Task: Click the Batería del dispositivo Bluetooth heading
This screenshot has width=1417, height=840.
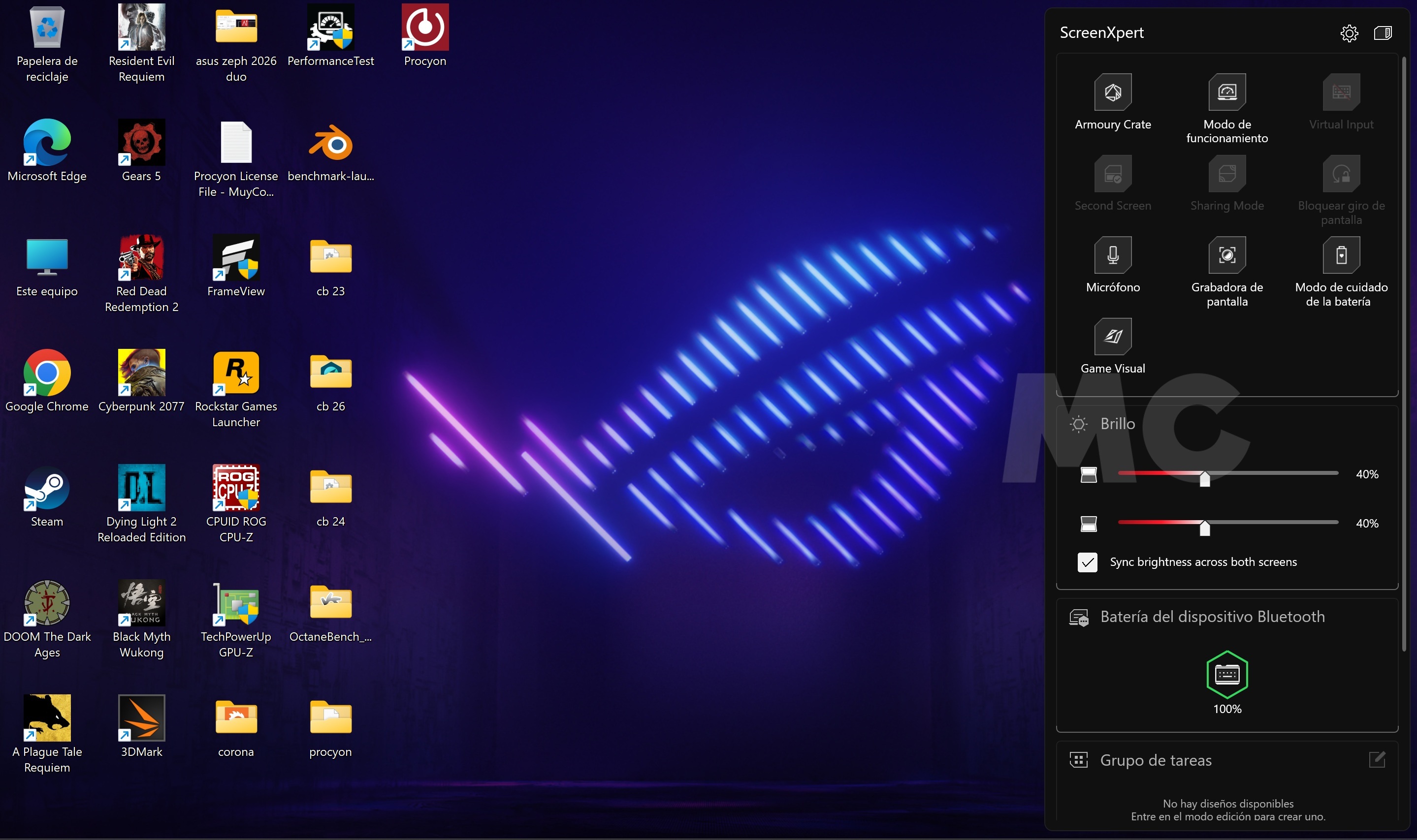Action: pyautogui.click(x=1212, y=617)
